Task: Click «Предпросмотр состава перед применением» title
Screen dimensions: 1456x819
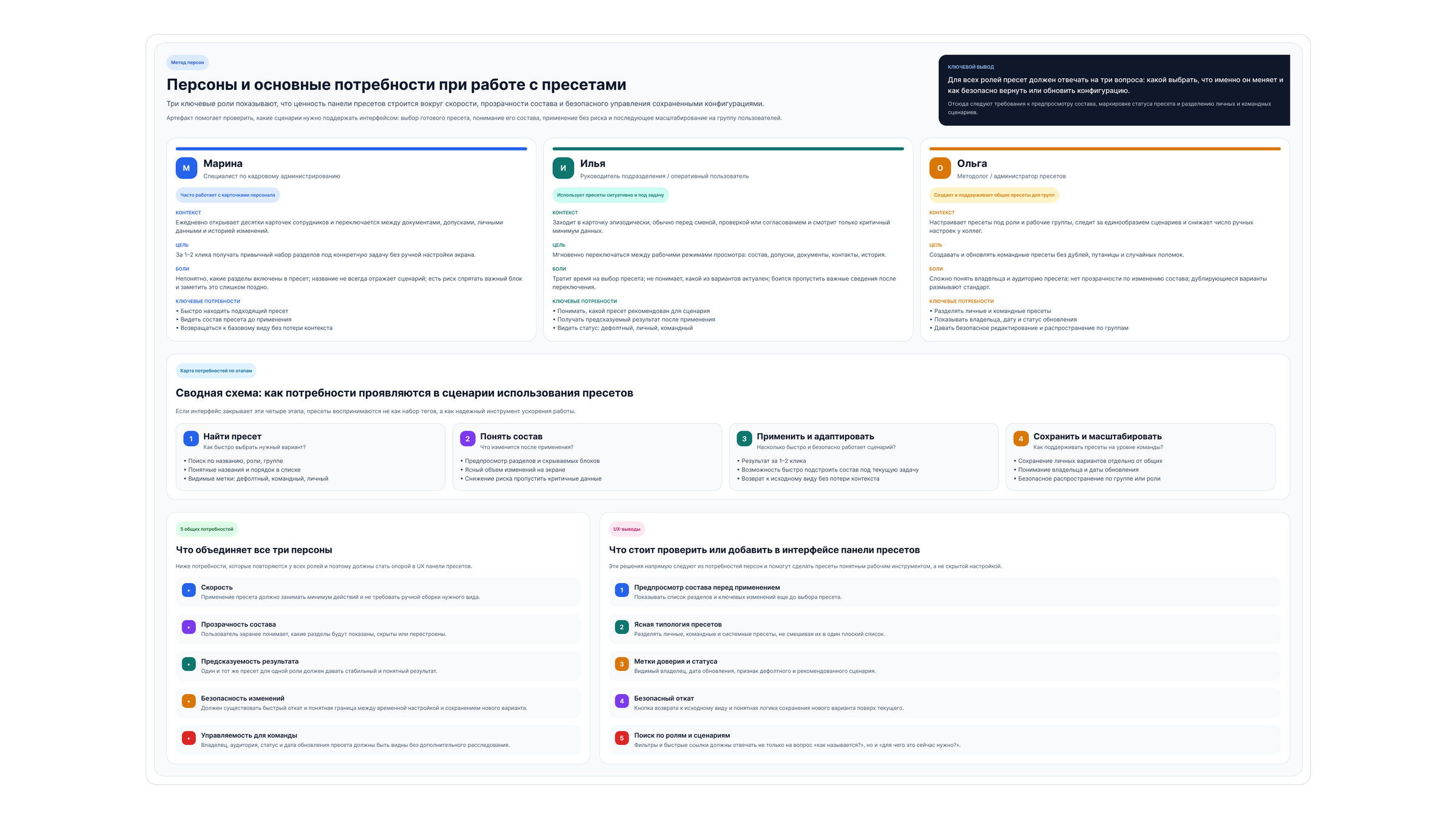Action: (707, 587)
